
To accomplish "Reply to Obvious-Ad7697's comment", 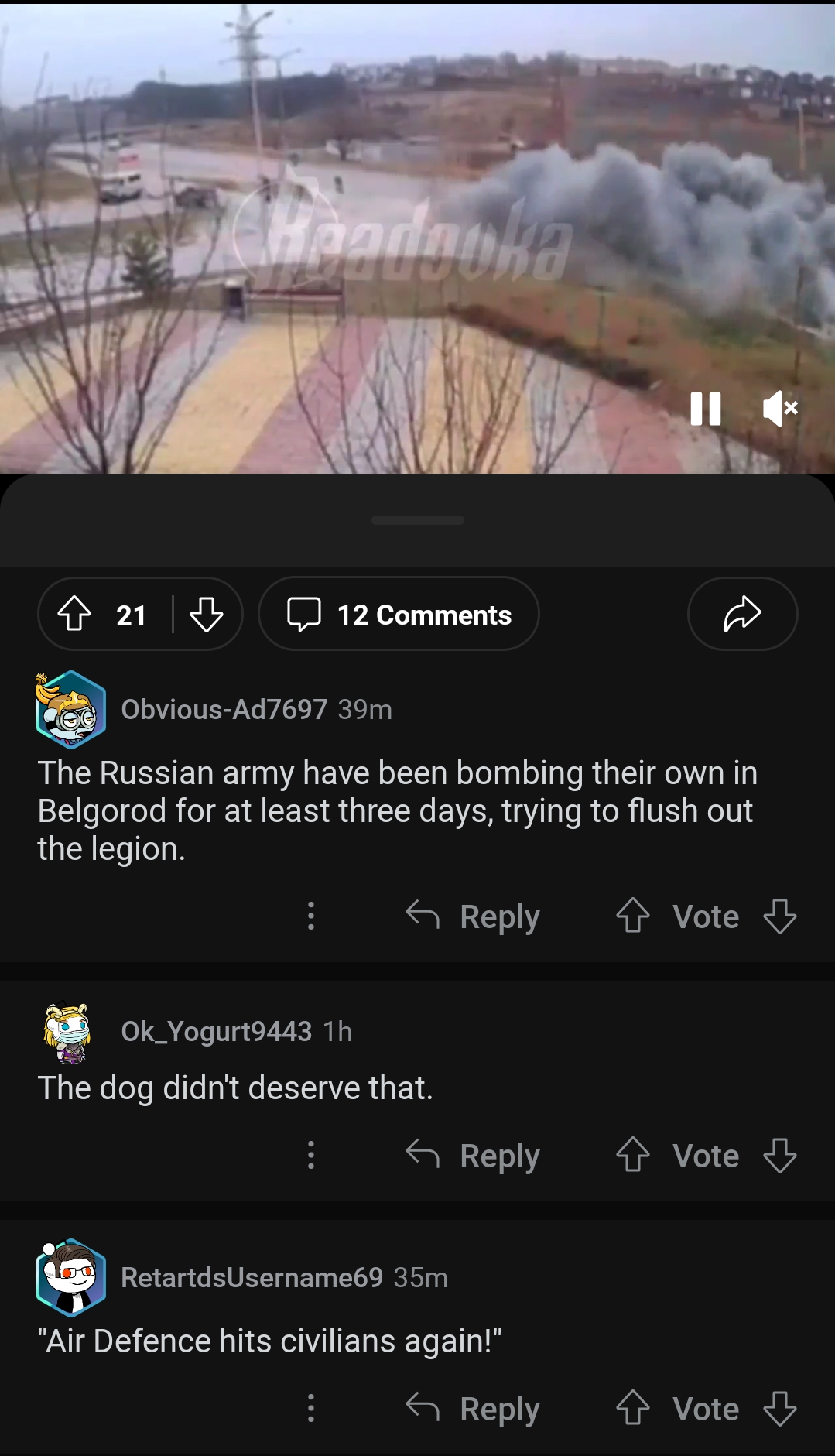I will [473, 916].
